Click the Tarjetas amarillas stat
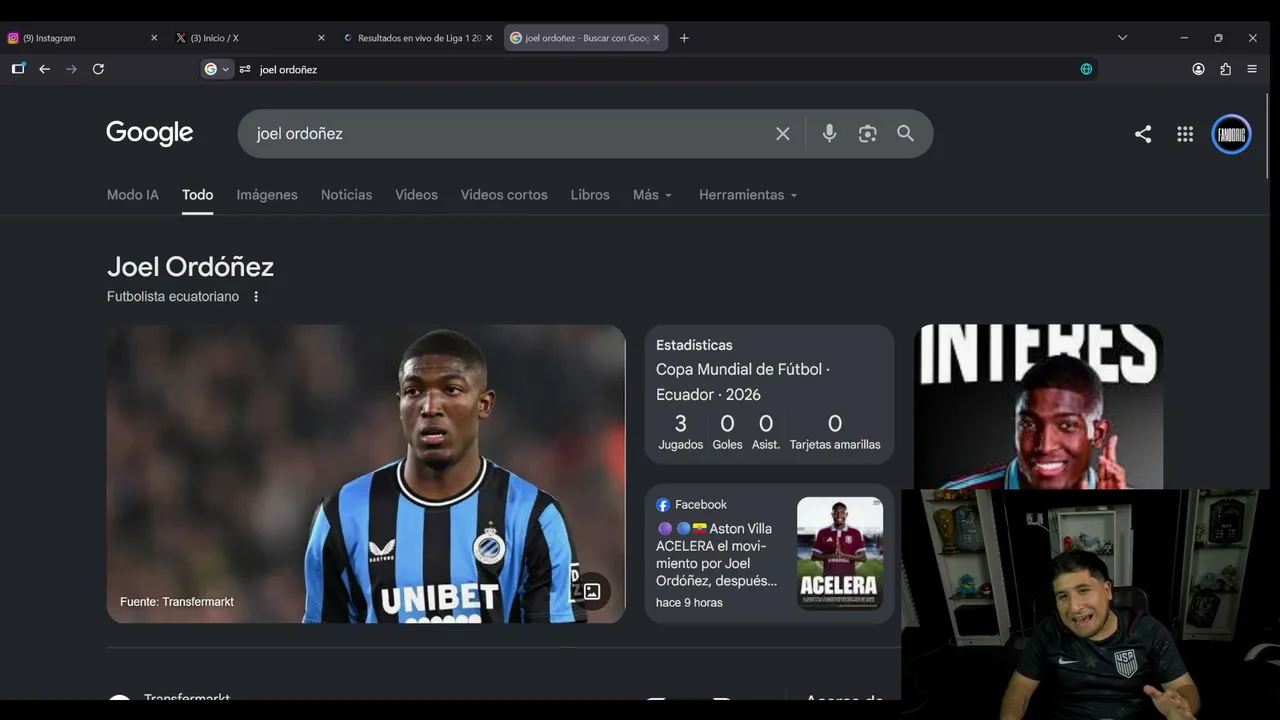1280x720 pixels. [x=835, y=433]
